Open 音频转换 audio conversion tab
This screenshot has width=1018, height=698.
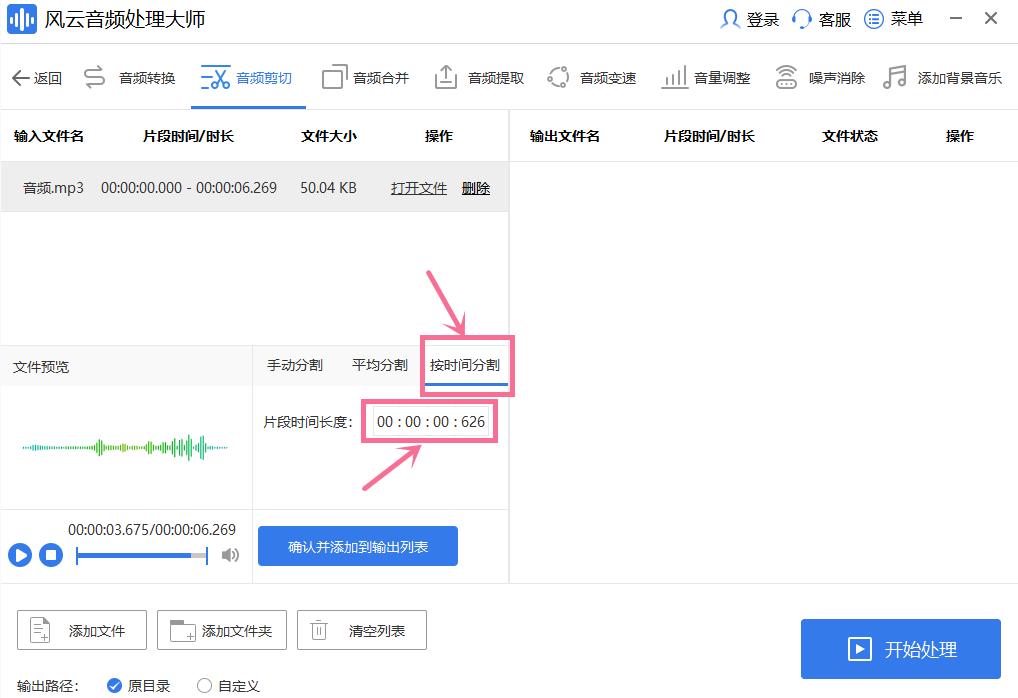pyautogui.click(x=129, y=78)
